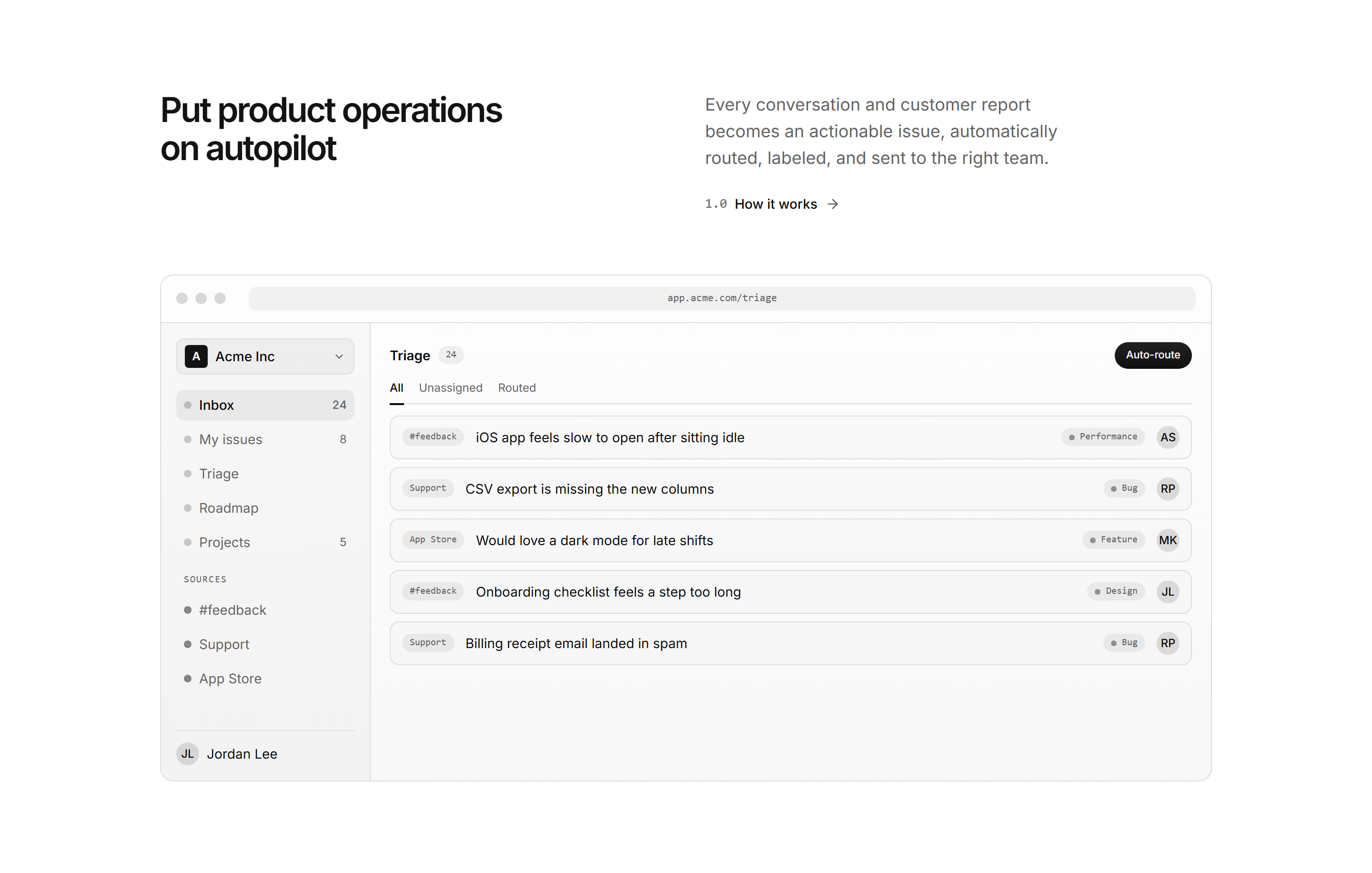The image size is (1372, 873).
Task: Click the Performance label tag
Action: [1102, 437]
